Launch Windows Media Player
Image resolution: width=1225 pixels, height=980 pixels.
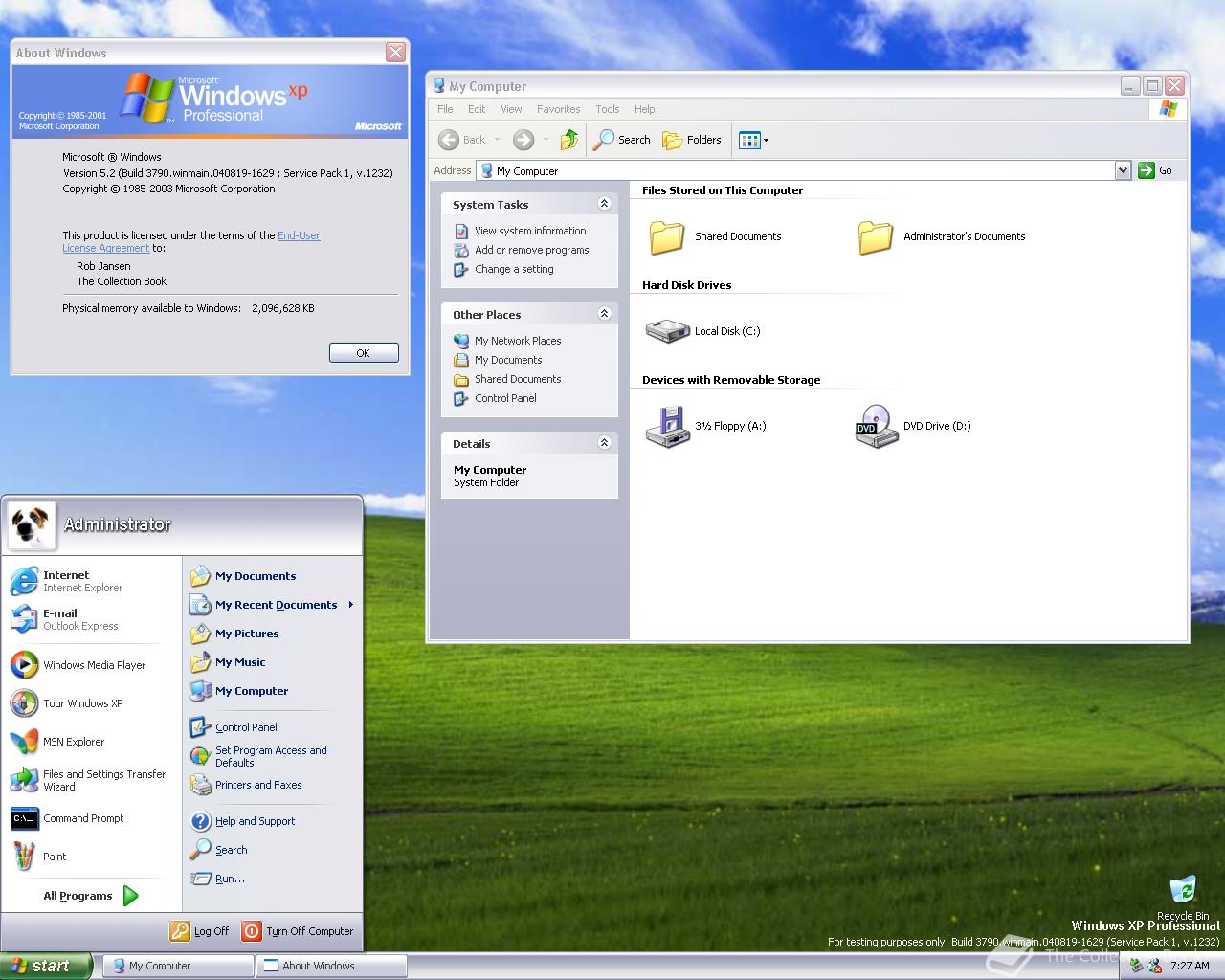pos(89,665)
